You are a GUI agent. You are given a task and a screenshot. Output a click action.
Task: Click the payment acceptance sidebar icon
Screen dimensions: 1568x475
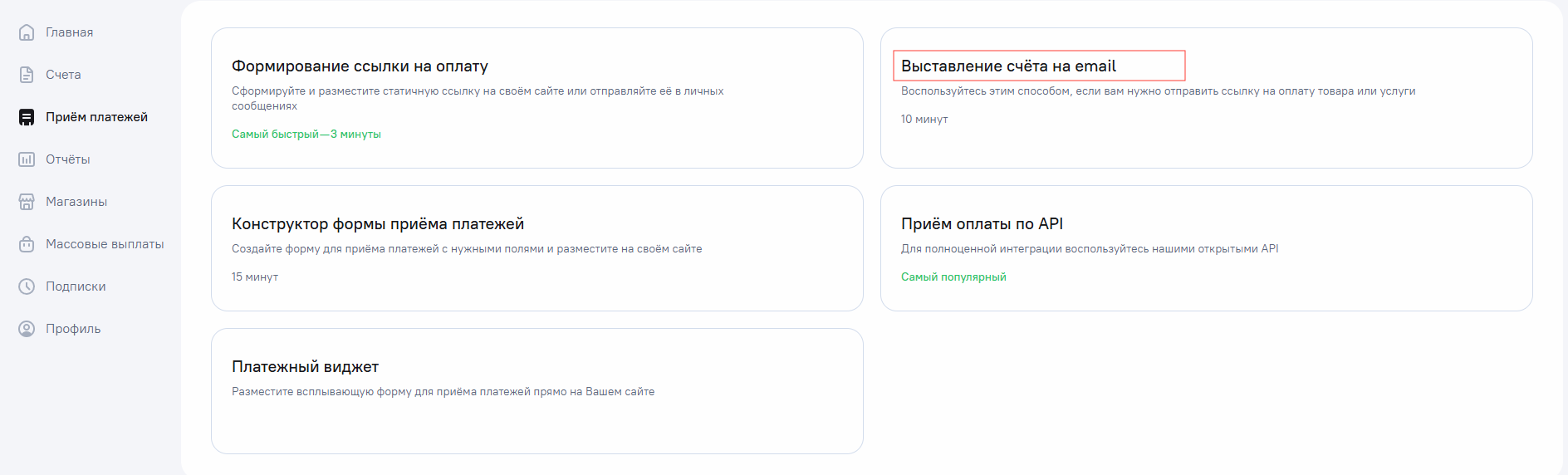27,117
